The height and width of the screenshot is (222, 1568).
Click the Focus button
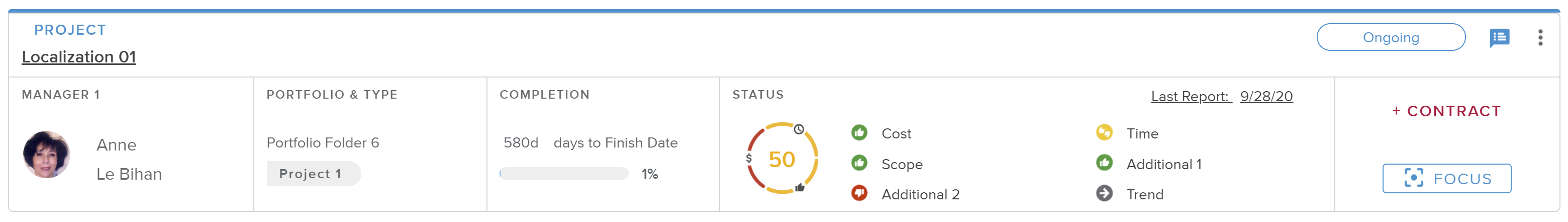click(x=1446, y=179)
